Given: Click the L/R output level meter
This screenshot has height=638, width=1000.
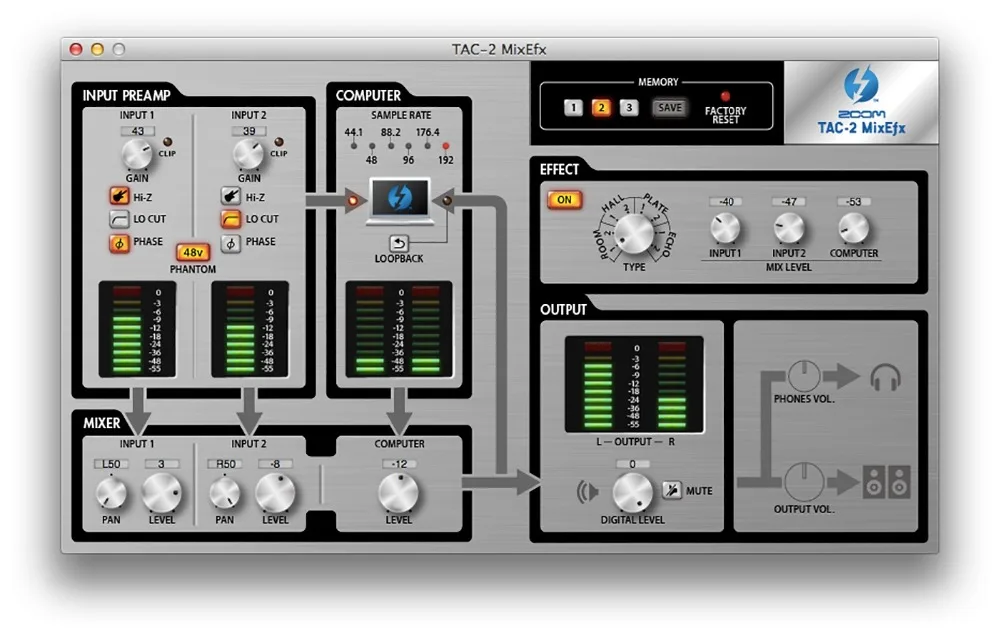Looking at the screenshot, I should pyautogui.click(x=635, y=385).
